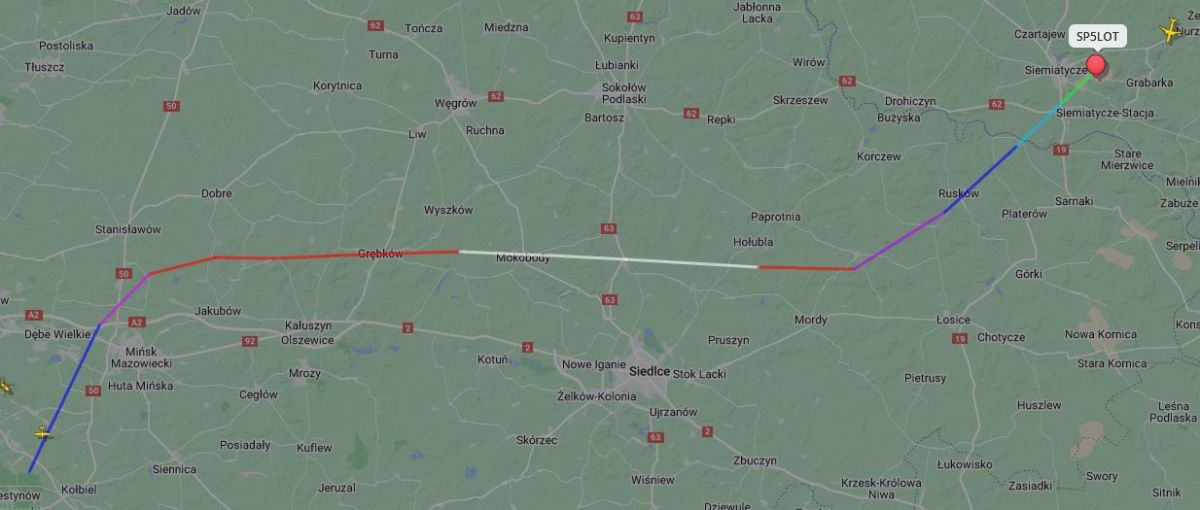
Task: Click the Węgrów town label
Action: coord(456,102)
